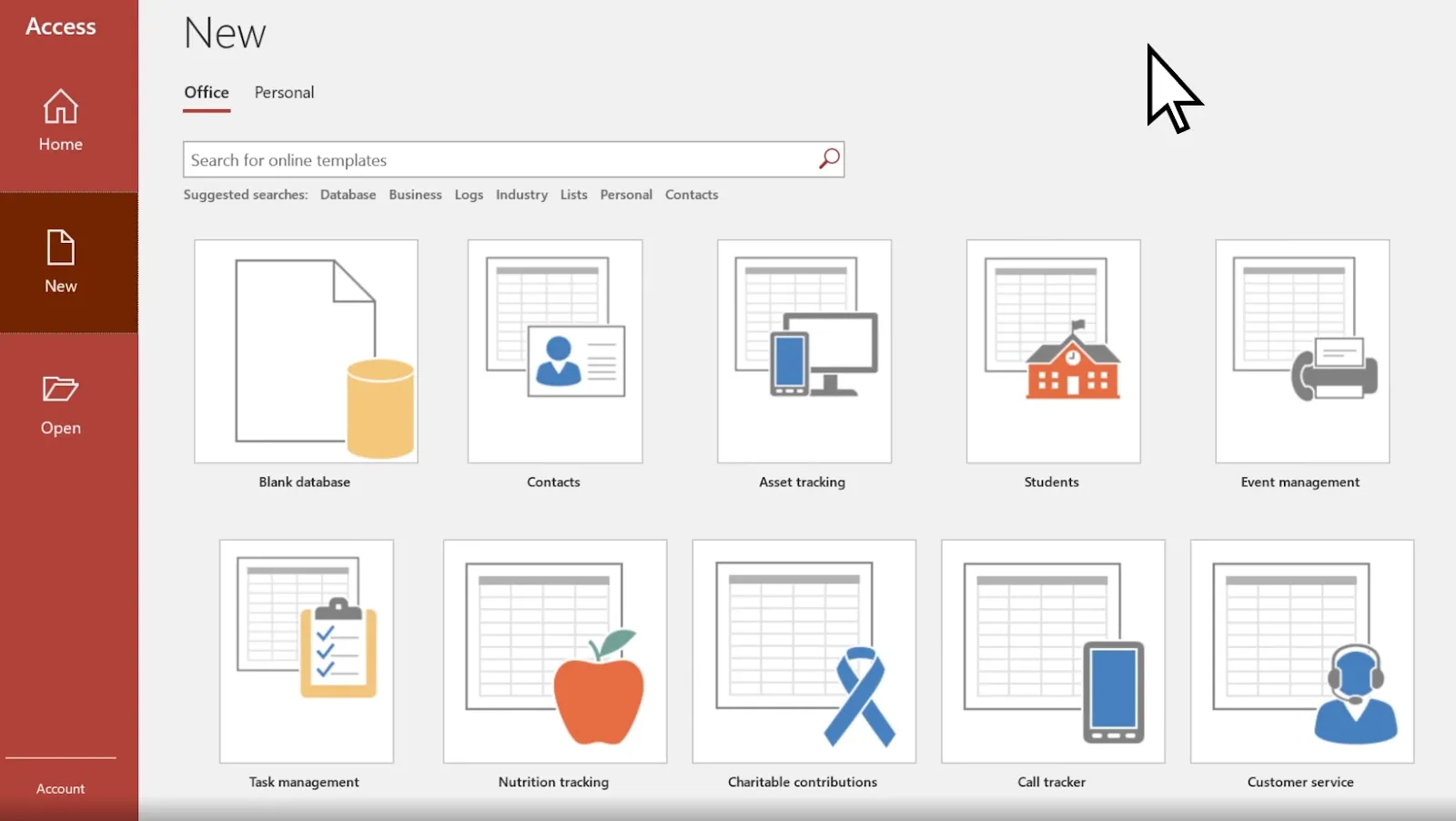Click the Call tracker label text
This screenshot has width=1456, height=821.
point(1051,782)
